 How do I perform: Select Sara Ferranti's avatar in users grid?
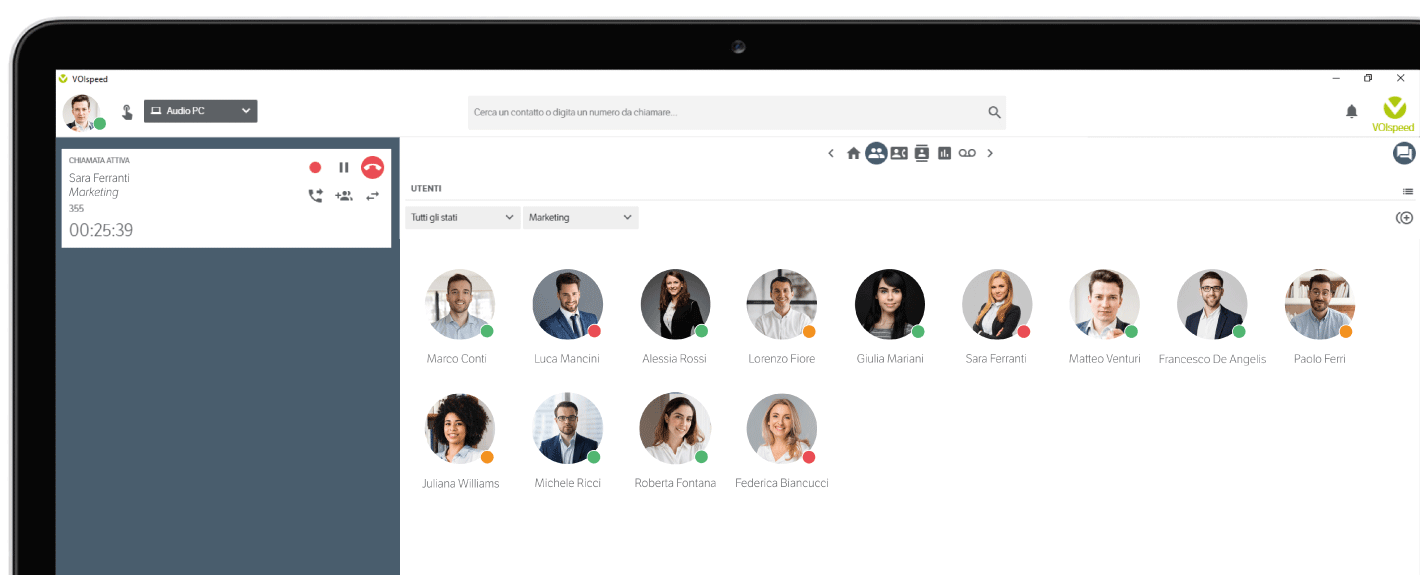click(x=996, y=304)
